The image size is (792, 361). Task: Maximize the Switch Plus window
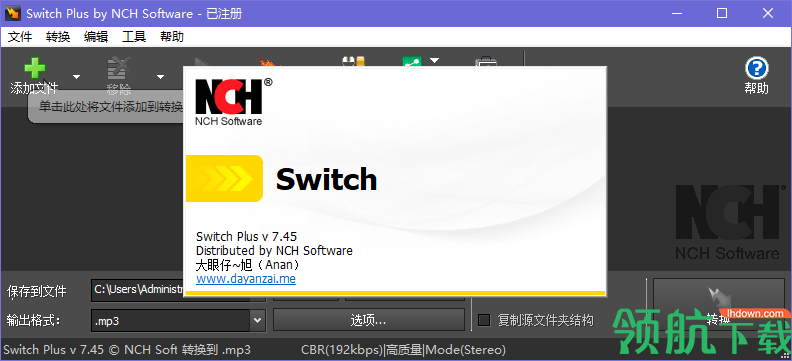(x=722, y=14)
